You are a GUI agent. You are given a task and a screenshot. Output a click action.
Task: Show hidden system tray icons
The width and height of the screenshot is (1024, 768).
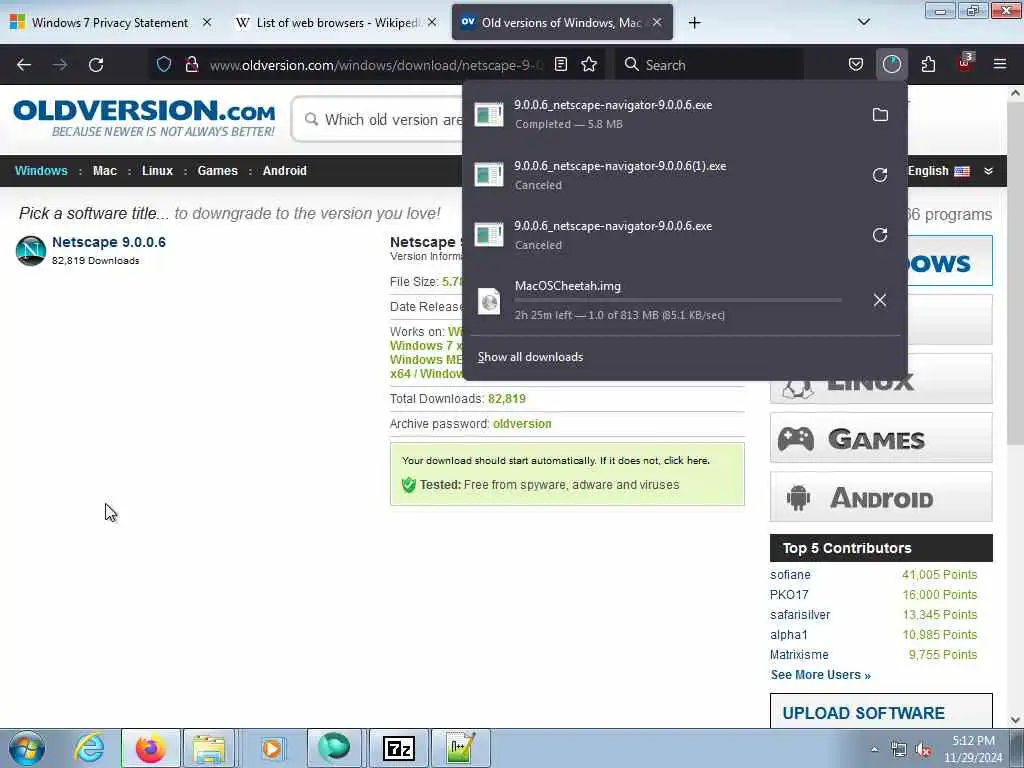pyautogui.click(x=874, y=750)
